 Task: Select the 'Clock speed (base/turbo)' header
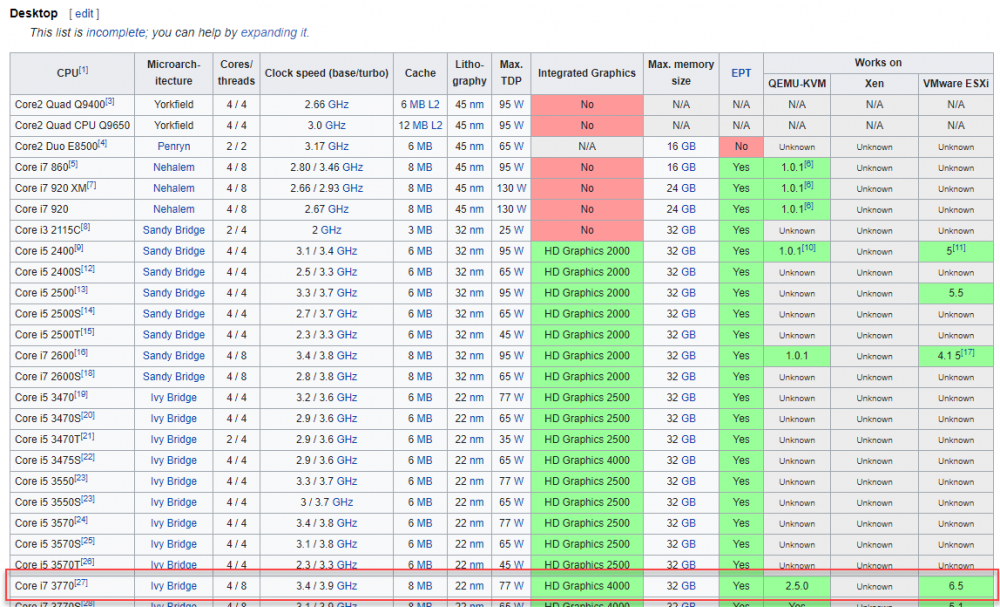coord(327,73)
